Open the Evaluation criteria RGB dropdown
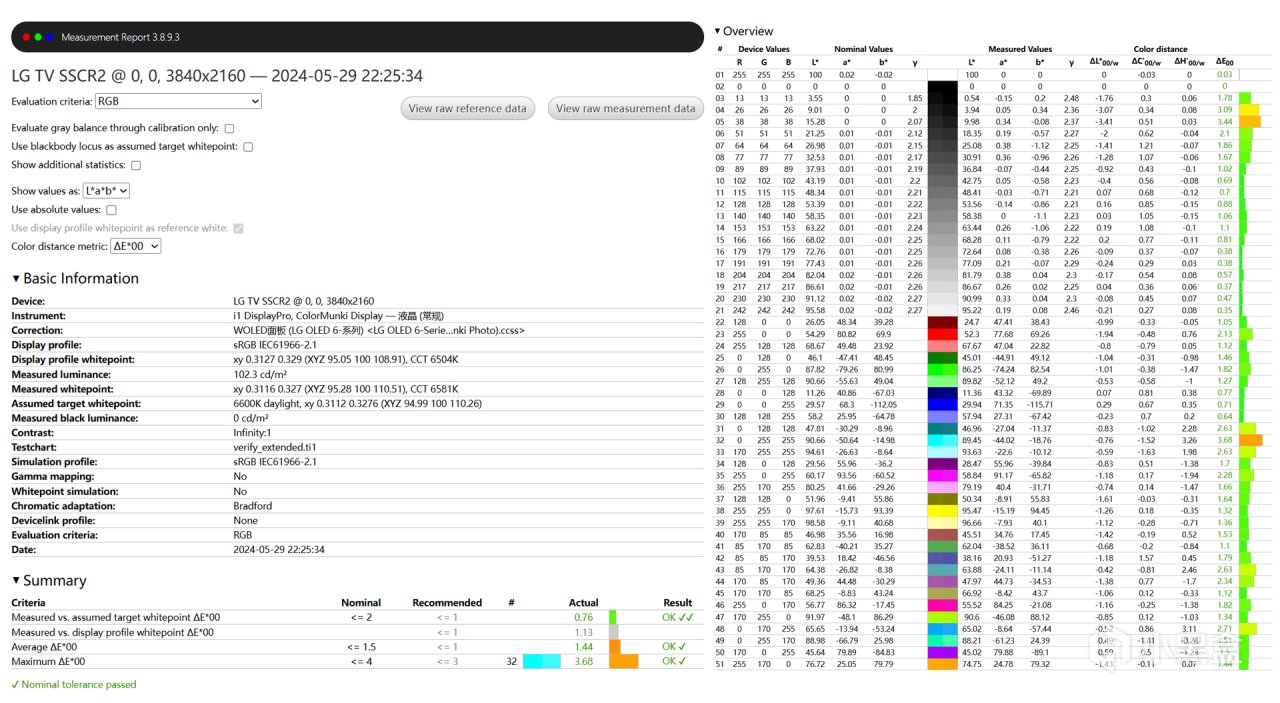Screen dimensions: 1280x703 pos(178,101)
